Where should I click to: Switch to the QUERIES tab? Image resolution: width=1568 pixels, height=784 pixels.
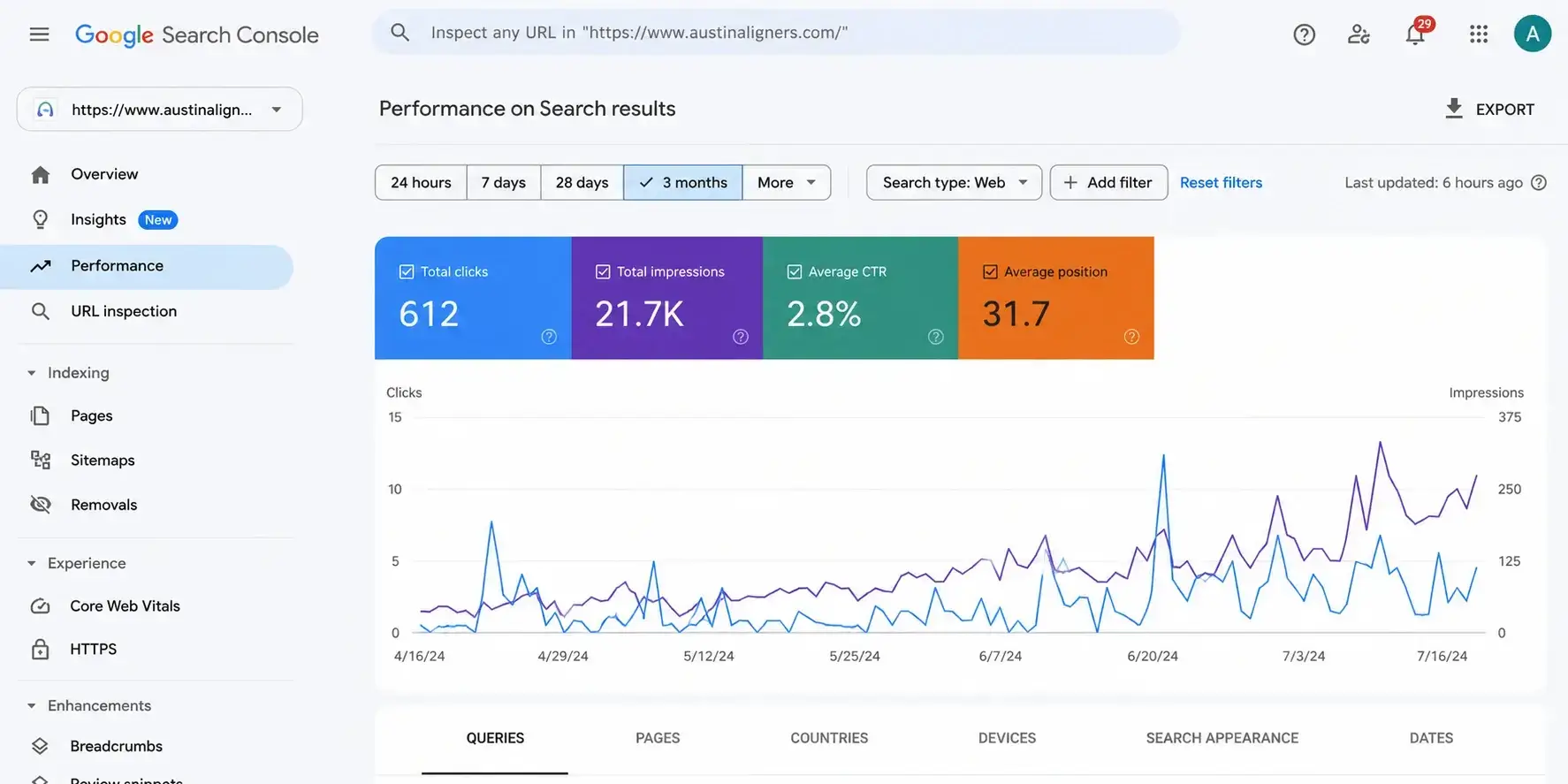coord(495,738)
